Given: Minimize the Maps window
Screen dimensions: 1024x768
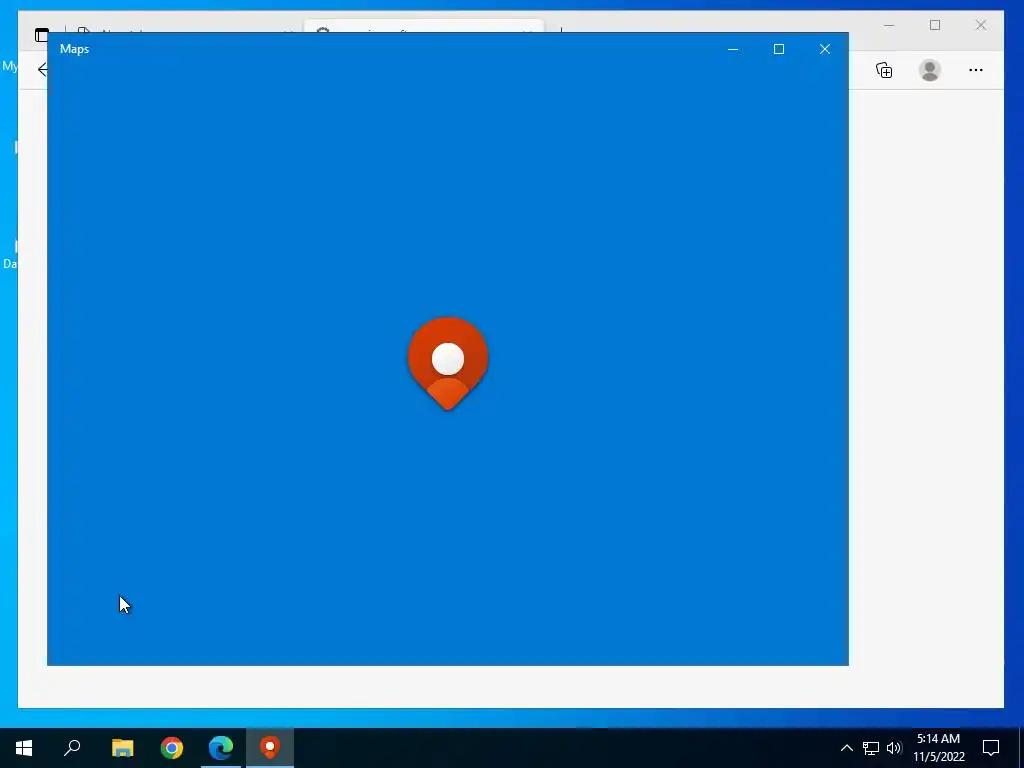Looking at the screenshot, I should coord(733,49).
